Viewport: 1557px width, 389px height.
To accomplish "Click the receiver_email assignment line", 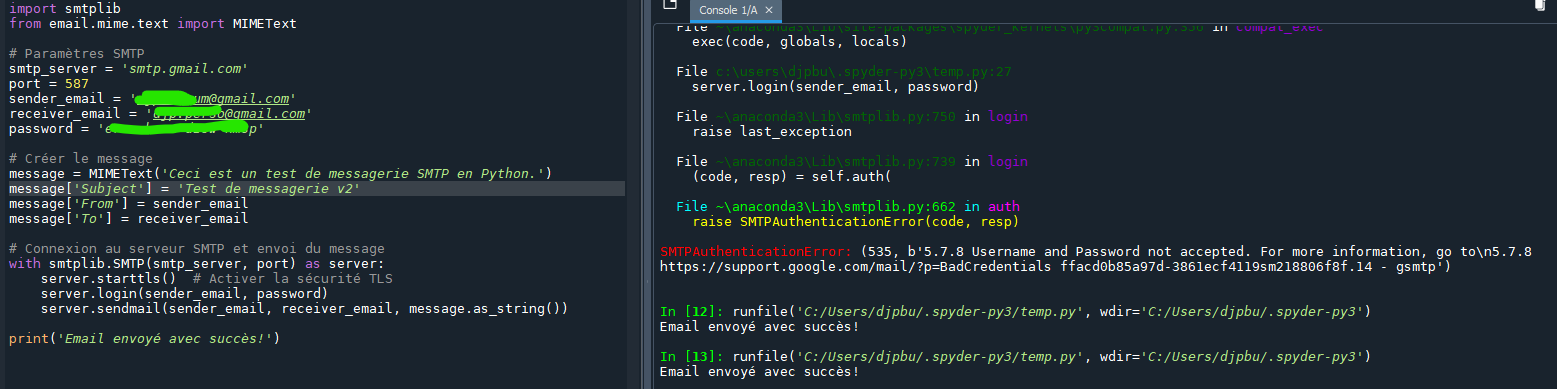I will click(x=161, y=114).
